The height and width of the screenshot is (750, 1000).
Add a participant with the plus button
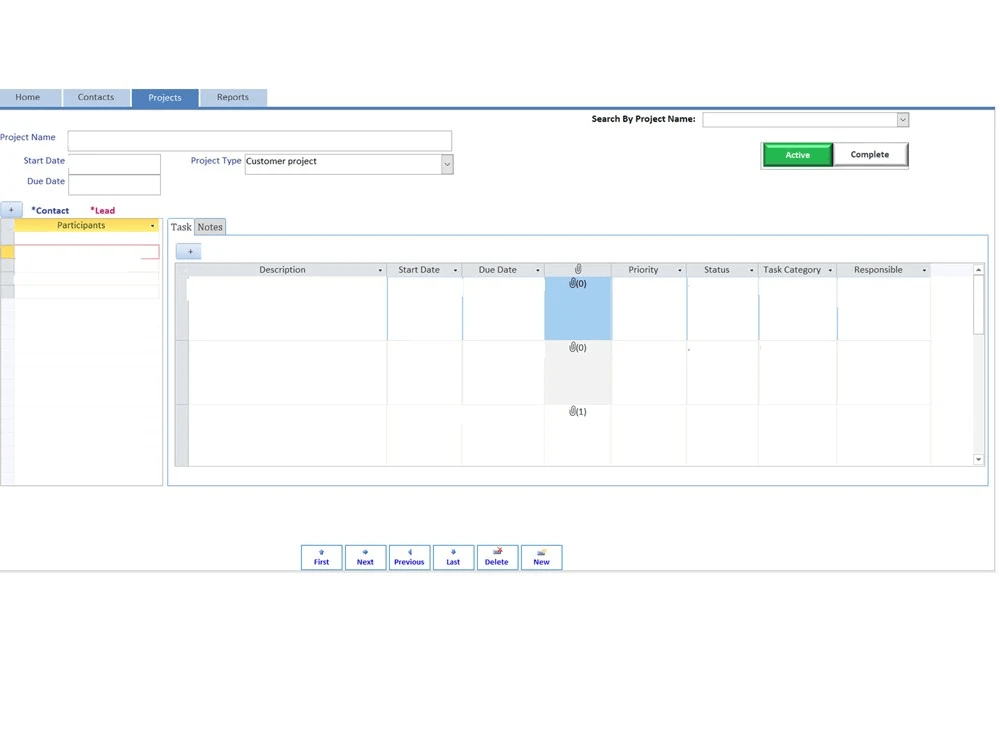tap(11, 209)
